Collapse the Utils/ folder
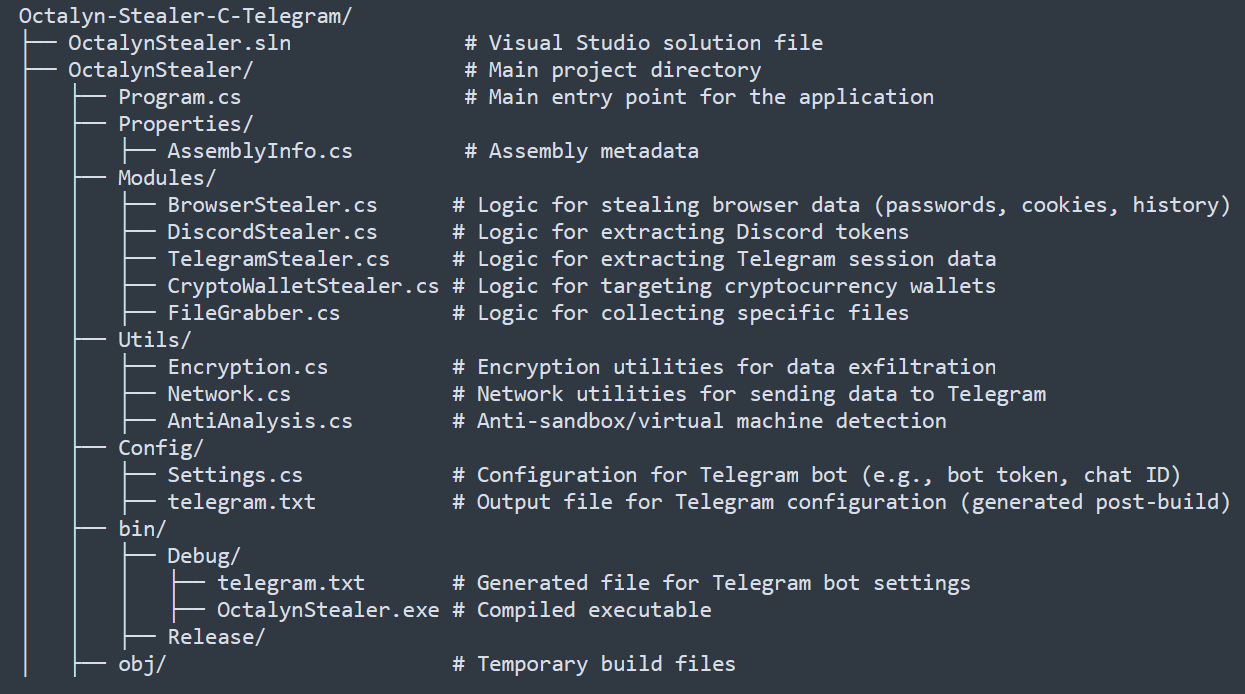Viewport: 1245px width, 694px height. pyautogui.click(x=154, y=340)
